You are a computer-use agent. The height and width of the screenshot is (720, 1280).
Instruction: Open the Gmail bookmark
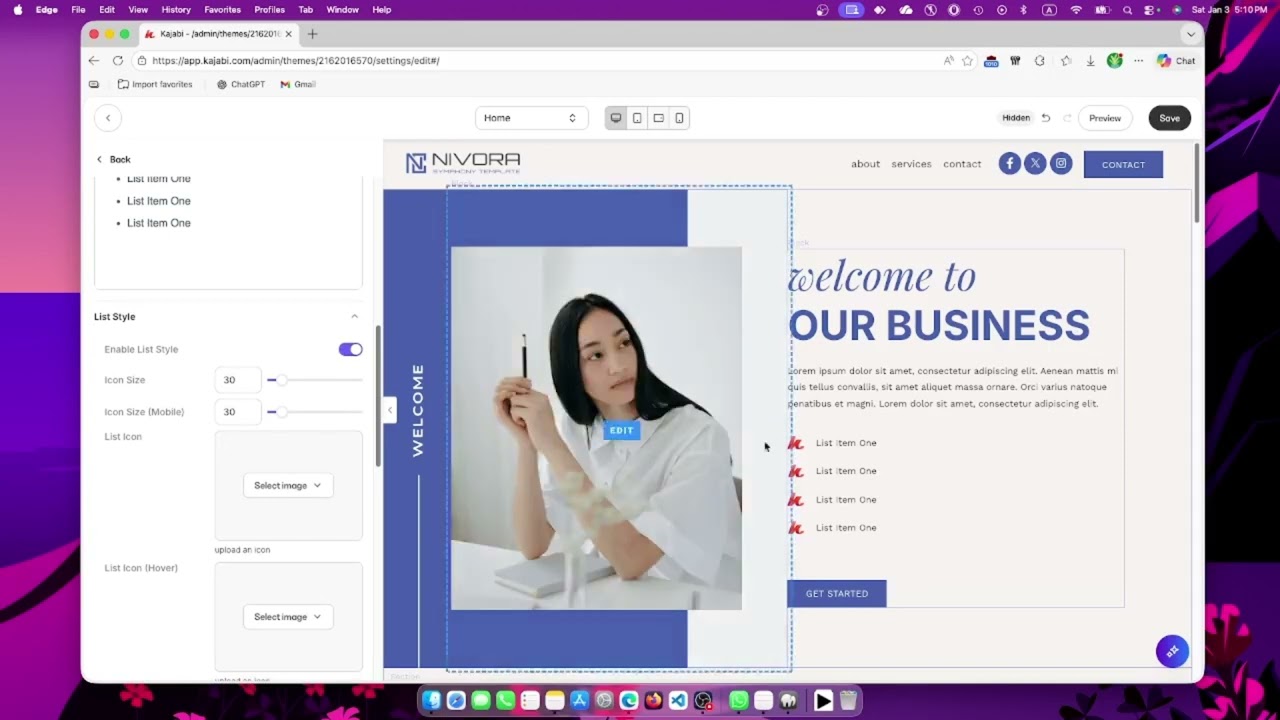point(298,85)
